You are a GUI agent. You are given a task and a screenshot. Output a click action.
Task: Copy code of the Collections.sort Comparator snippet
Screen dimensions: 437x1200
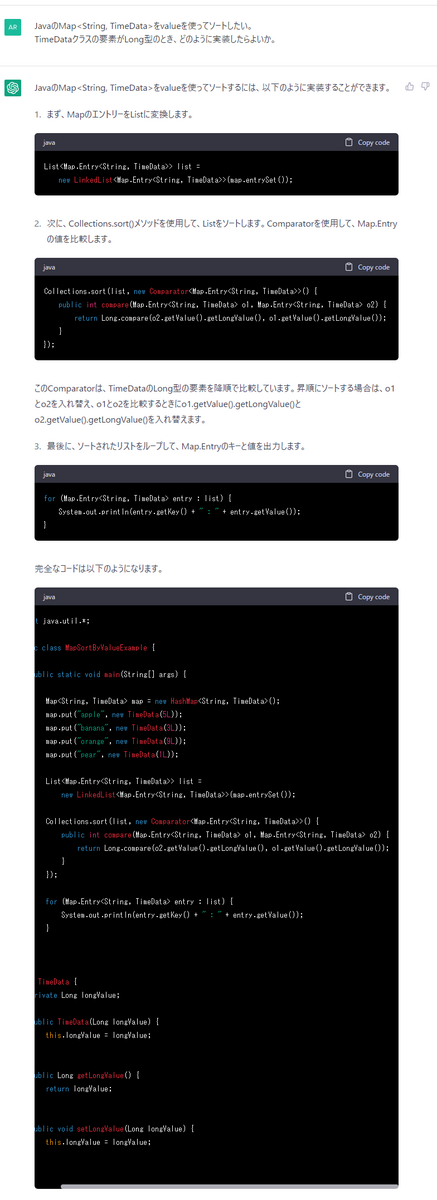367,267
